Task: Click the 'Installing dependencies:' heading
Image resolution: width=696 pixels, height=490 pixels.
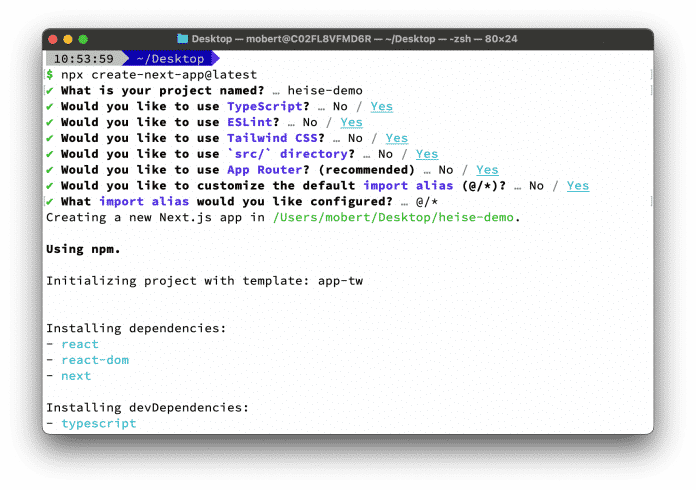Action: tap(136, 328)
